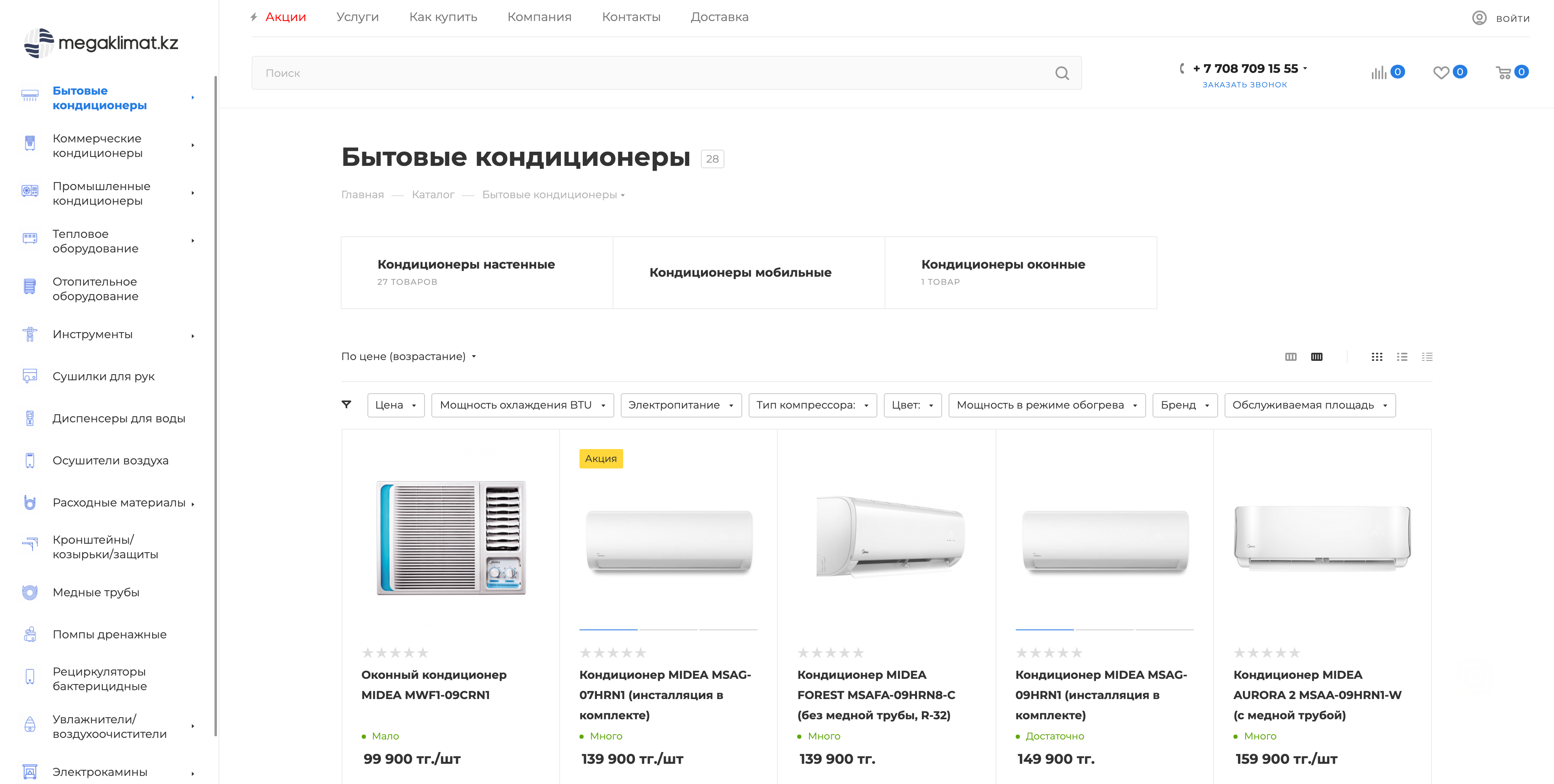Open the По цене (возрастание) sort dropdown
Image resolution: width=1554 pixels, height=784 pixels.
pyautogui.click(x=408, y=356)
